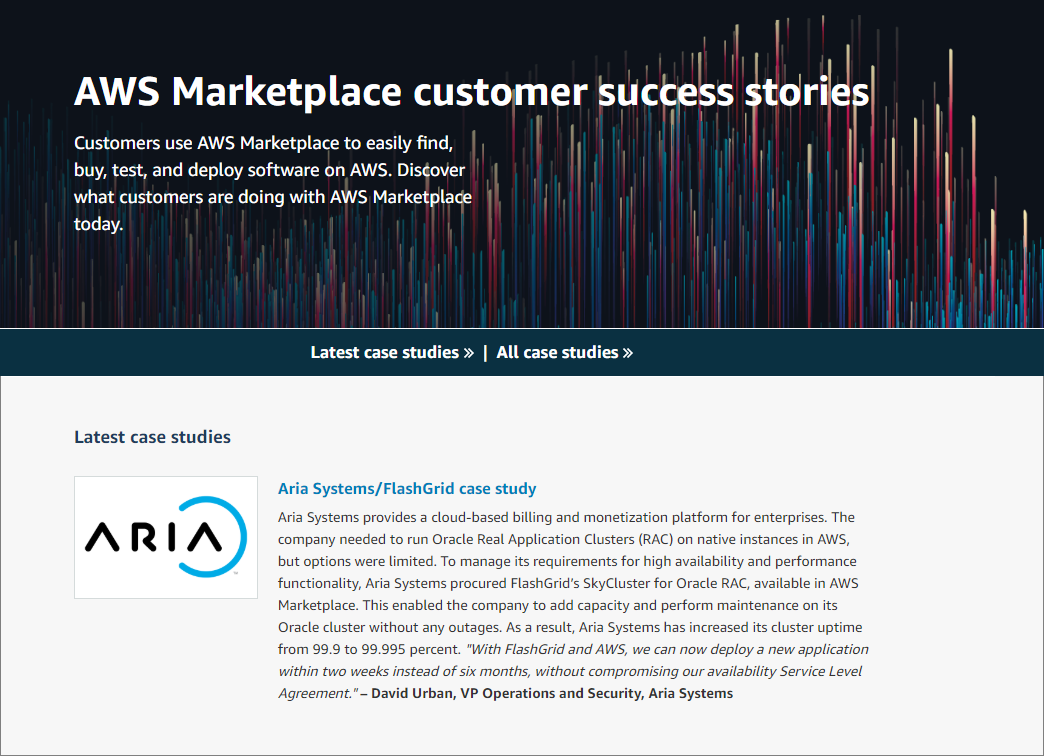Viewport: 1044px width, 756px height.
Task: Click the David Urban attribution text
Action: coord(552,693)
